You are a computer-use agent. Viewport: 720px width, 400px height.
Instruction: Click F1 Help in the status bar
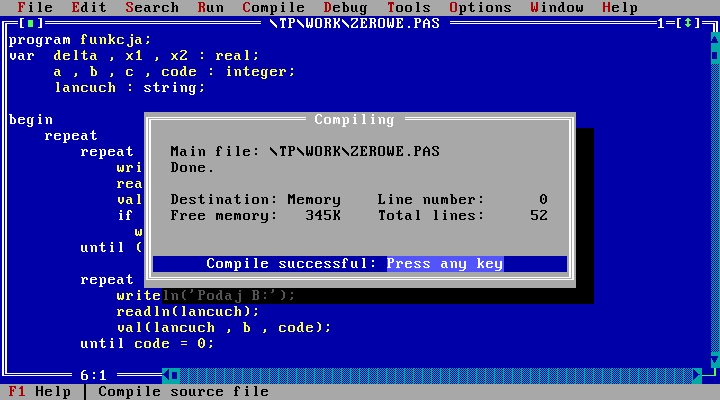[x=40, y=392]
